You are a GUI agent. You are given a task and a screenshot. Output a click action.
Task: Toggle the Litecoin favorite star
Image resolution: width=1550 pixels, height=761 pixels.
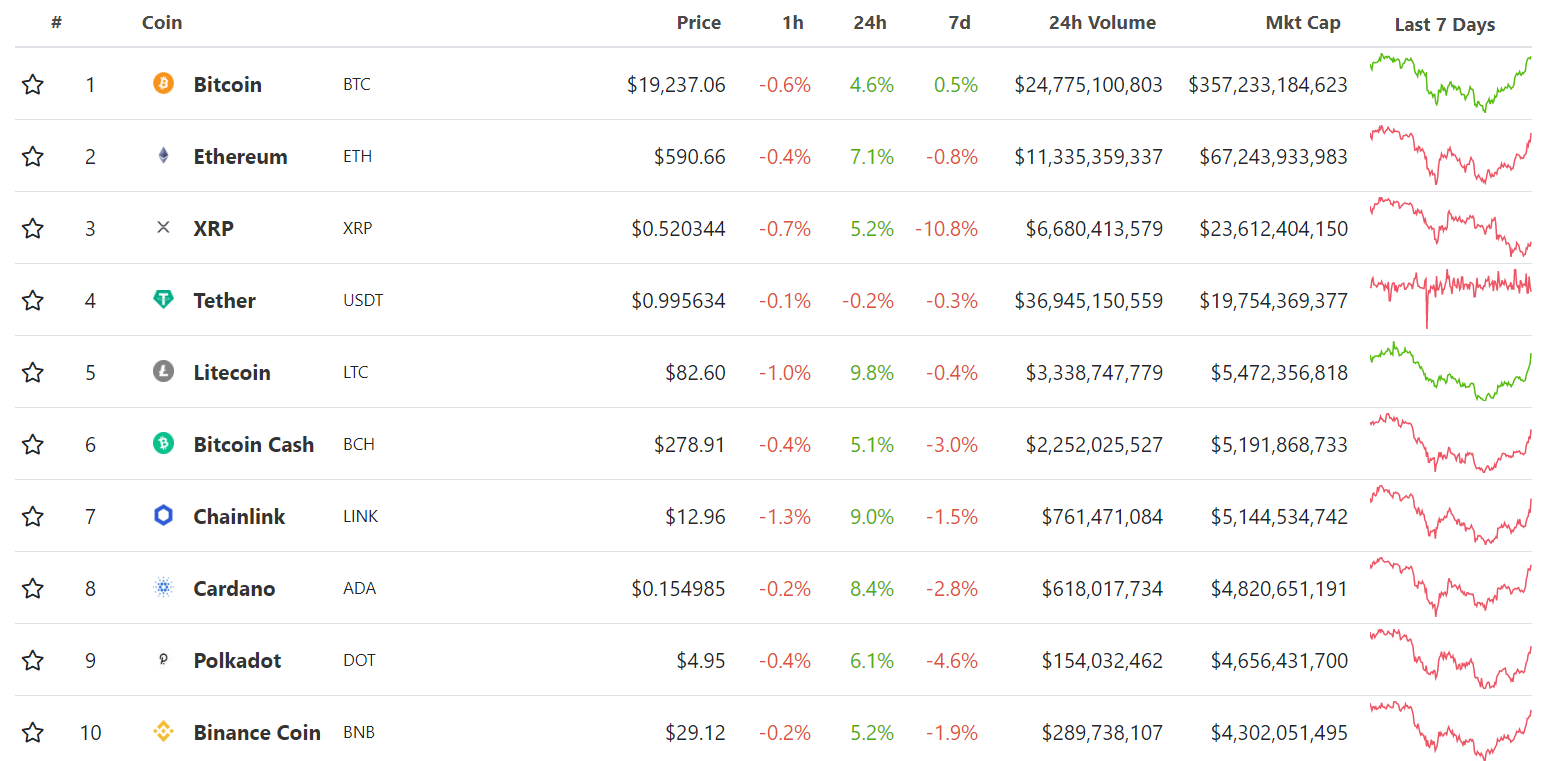33,372
